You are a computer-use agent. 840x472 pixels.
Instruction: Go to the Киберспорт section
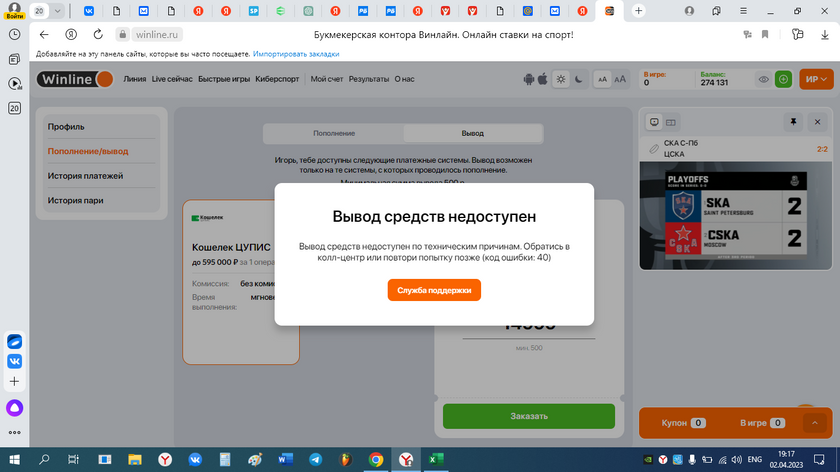coord(277,79)
